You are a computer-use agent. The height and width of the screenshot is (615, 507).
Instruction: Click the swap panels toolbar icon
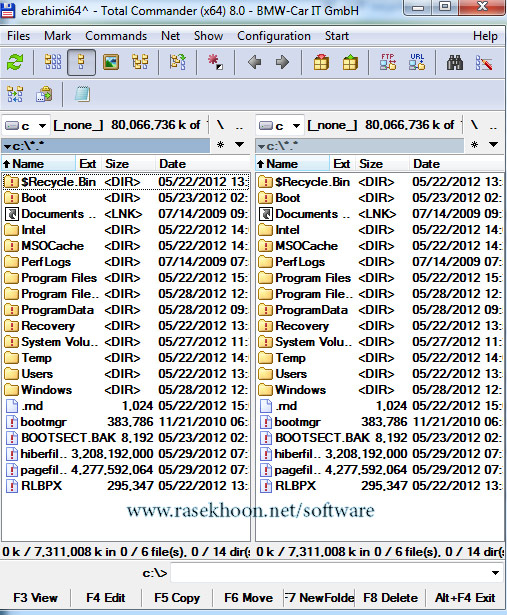(x=178, y=62)
